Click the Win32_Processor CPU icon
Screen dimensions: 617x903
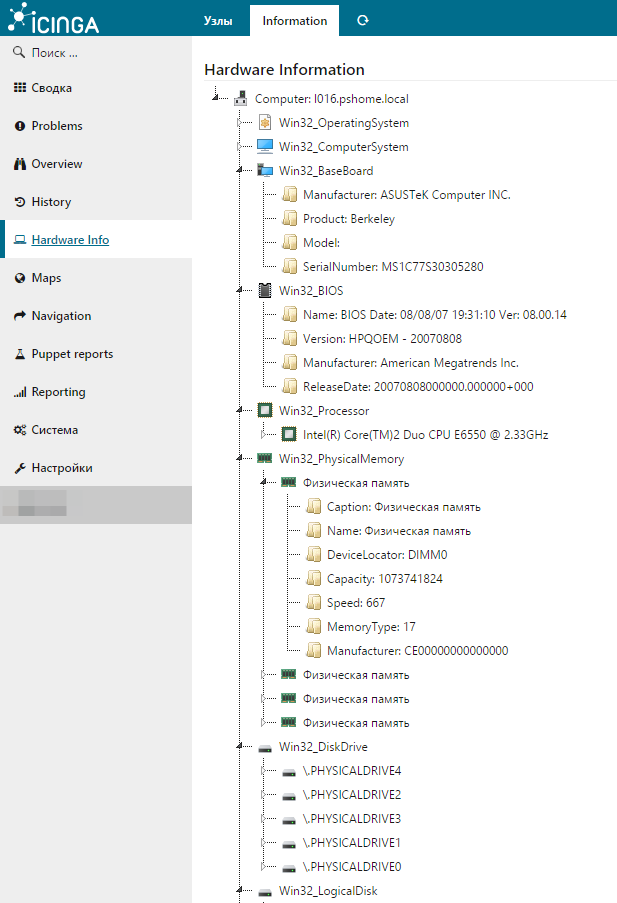pos(265,411)
